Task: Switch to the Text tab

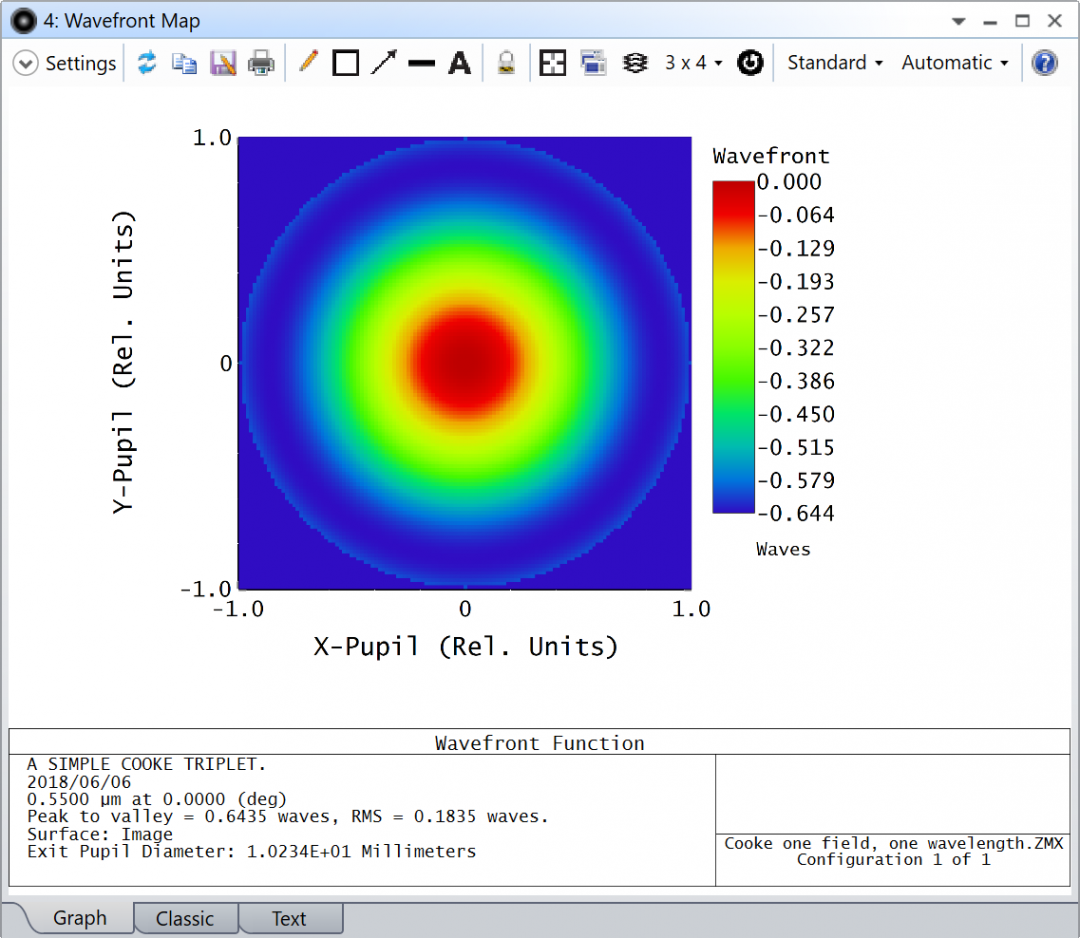Action: tap(289, 918)
